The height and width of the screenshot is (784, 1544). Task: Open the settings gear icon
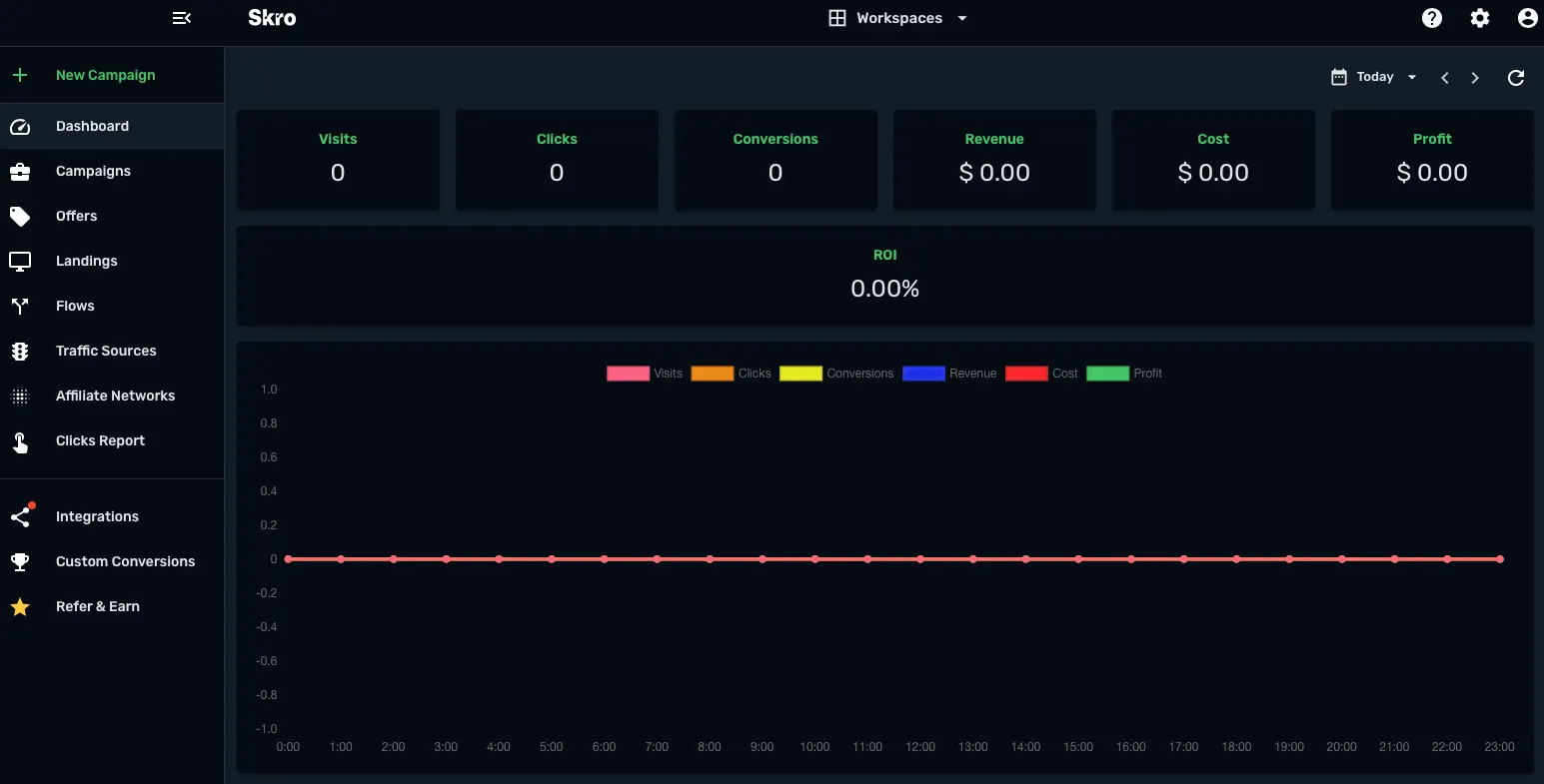[1480, 18]
